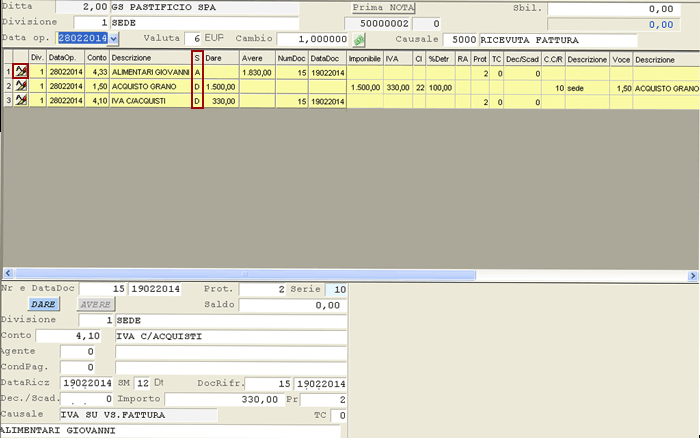Screen dimensions: 700x438
Task: Click the horizontal scrollbar left arrow
Action: 8,274
